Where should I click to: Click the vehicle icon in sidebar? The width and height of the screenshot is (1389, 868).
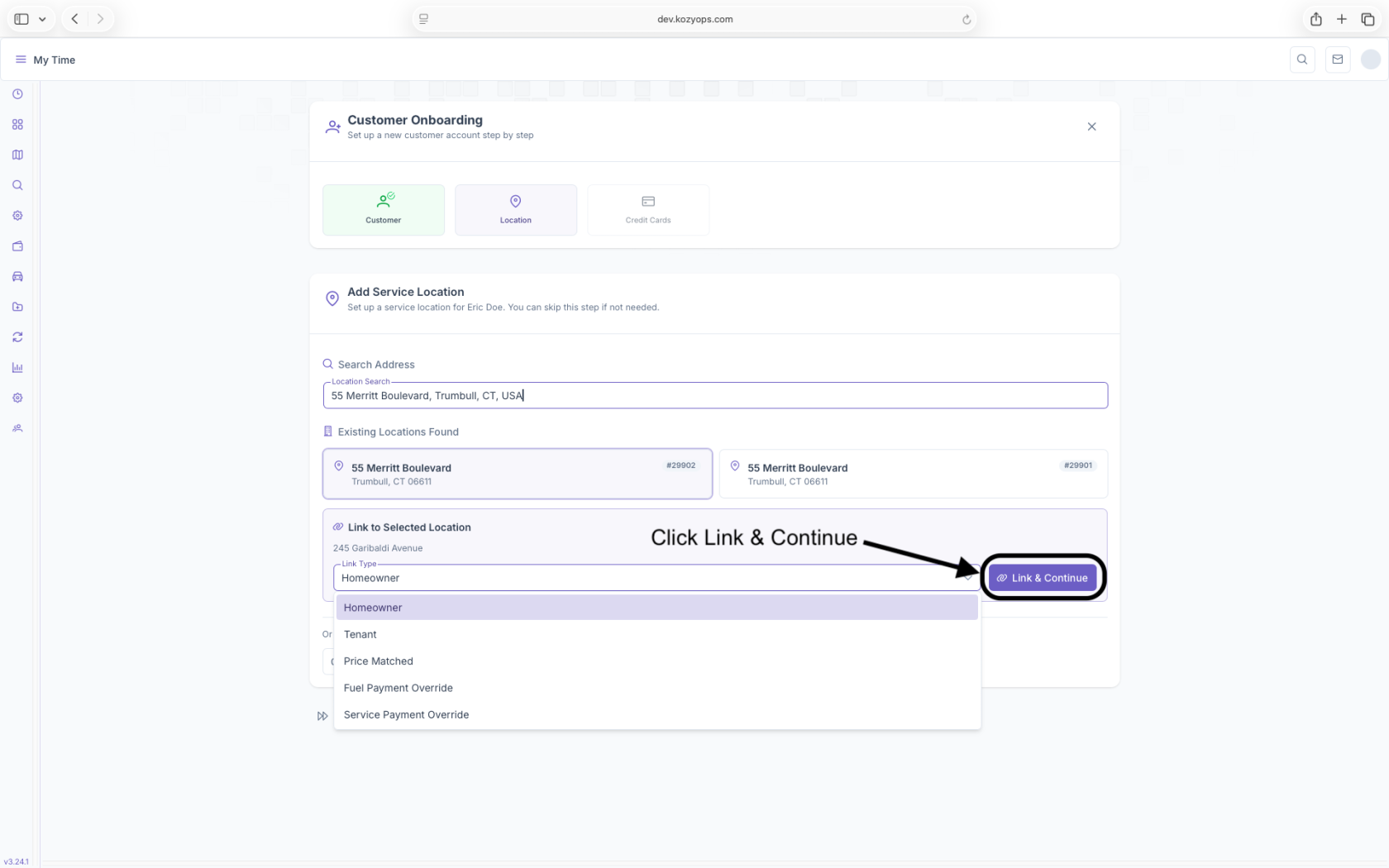tap(17, 277)
